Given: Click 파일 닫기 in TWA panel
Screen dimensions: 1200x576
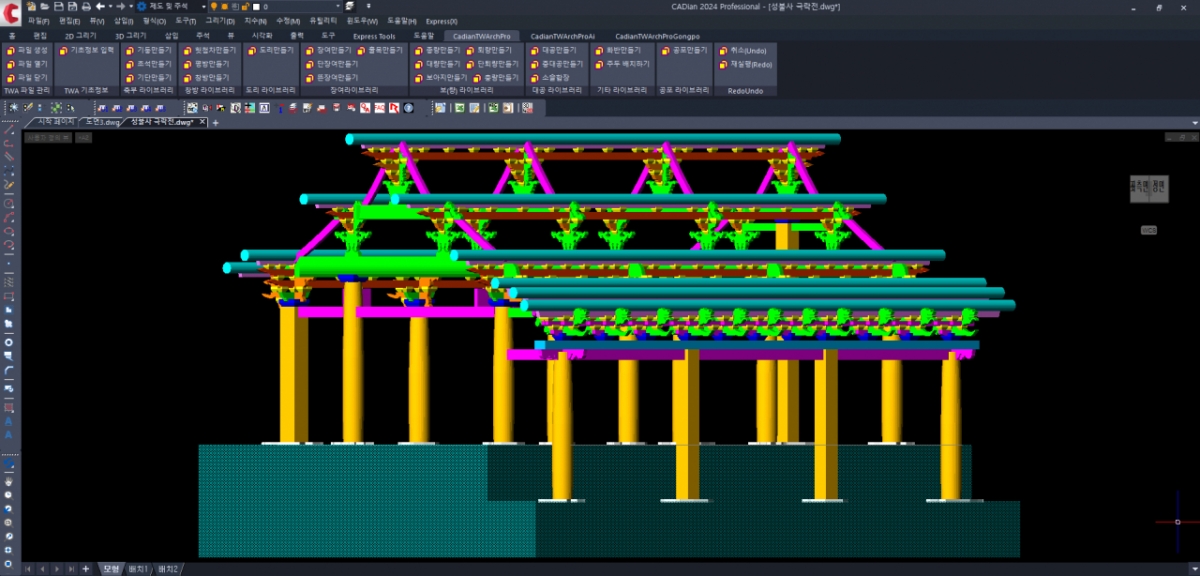Looking at the screenshot, I should pos(27,77).
